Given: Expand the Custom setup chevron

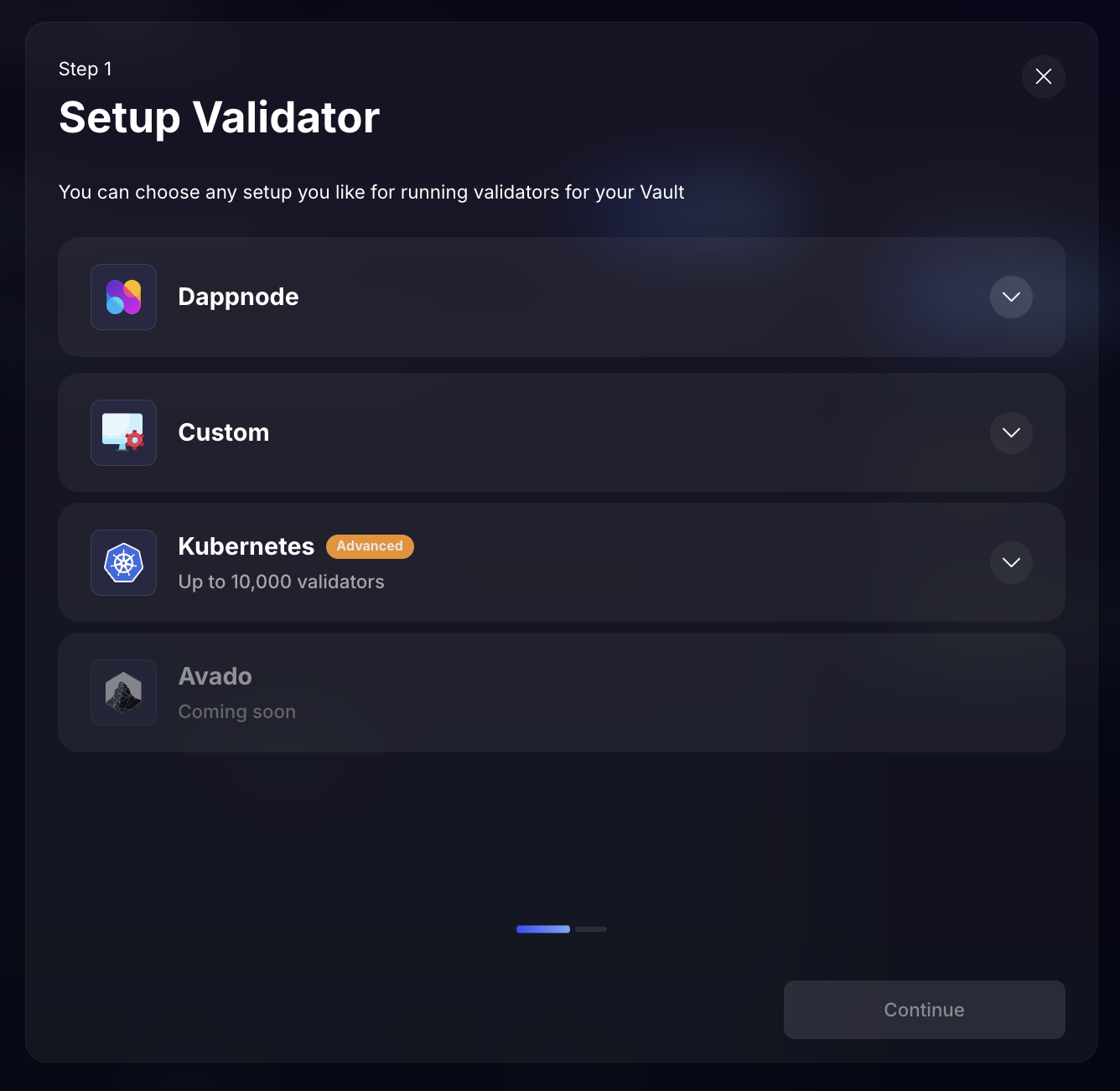Looking at the screenshot, I should [1011, 432].
